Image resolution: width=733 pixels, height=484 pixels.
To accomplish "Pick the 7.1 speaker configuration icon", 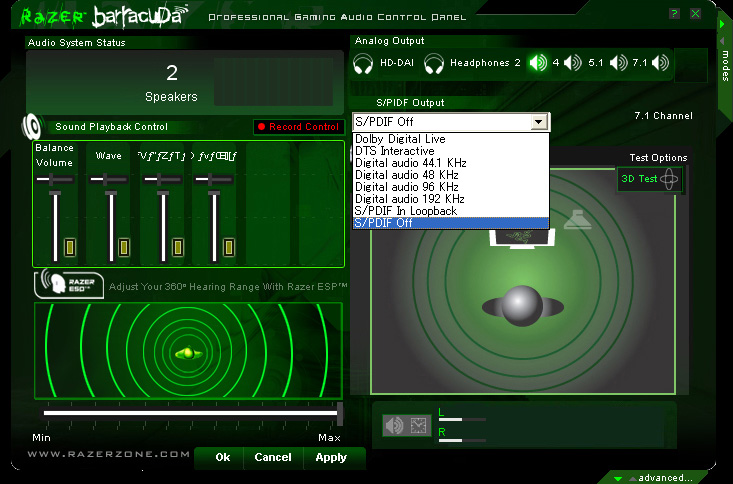I will tap(660, 64).
